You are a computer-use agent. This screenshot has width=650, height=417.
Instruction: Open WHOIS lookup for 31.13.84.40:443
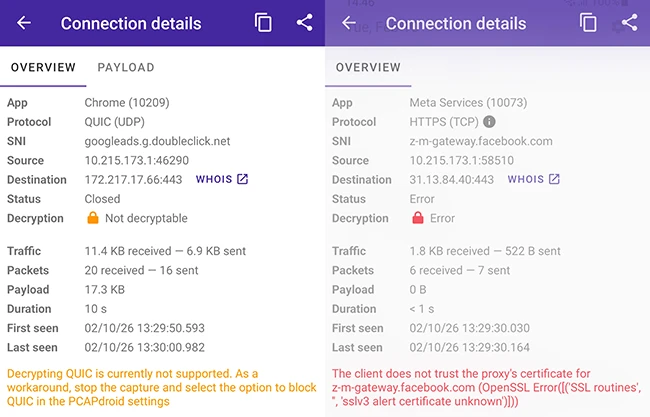(x=526, y=180)
